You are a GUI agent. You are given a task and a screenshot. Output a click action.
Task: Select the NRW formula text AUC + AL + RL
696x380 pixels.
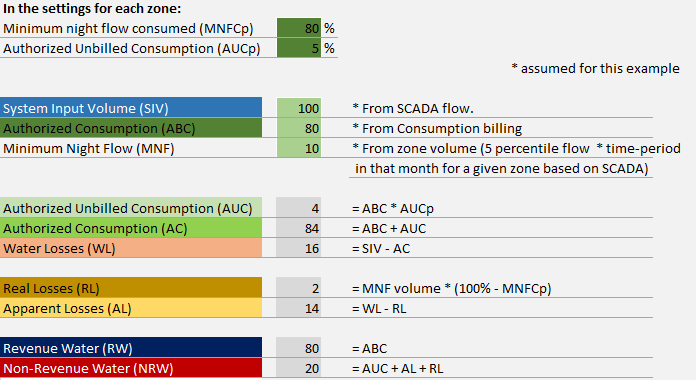403,368
